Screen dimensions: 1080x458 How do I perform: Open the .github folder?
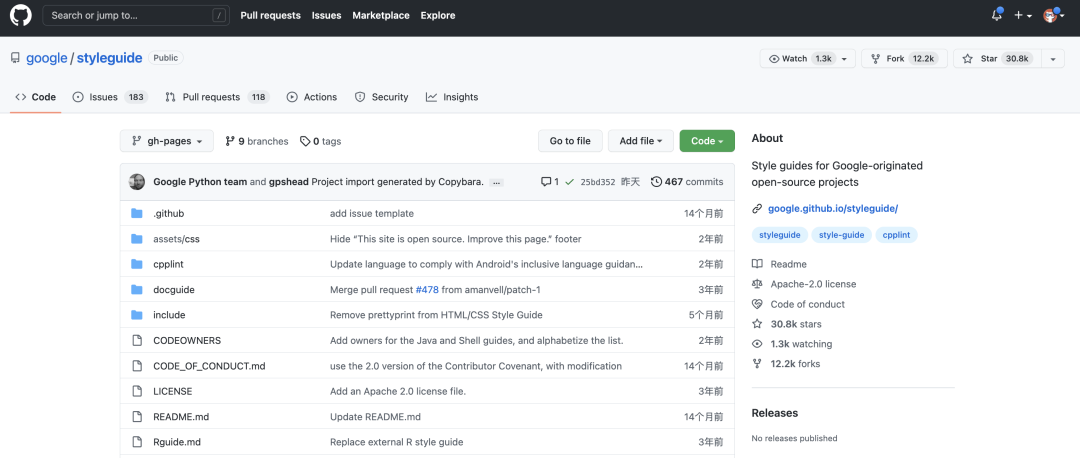[169, 214]
